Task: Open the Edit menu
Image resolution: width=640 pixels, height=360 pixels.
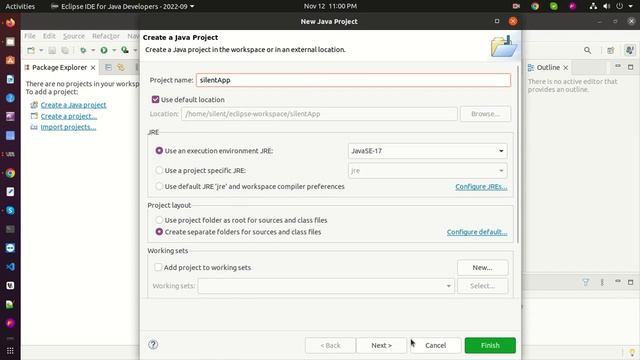Action: point(49,36)
